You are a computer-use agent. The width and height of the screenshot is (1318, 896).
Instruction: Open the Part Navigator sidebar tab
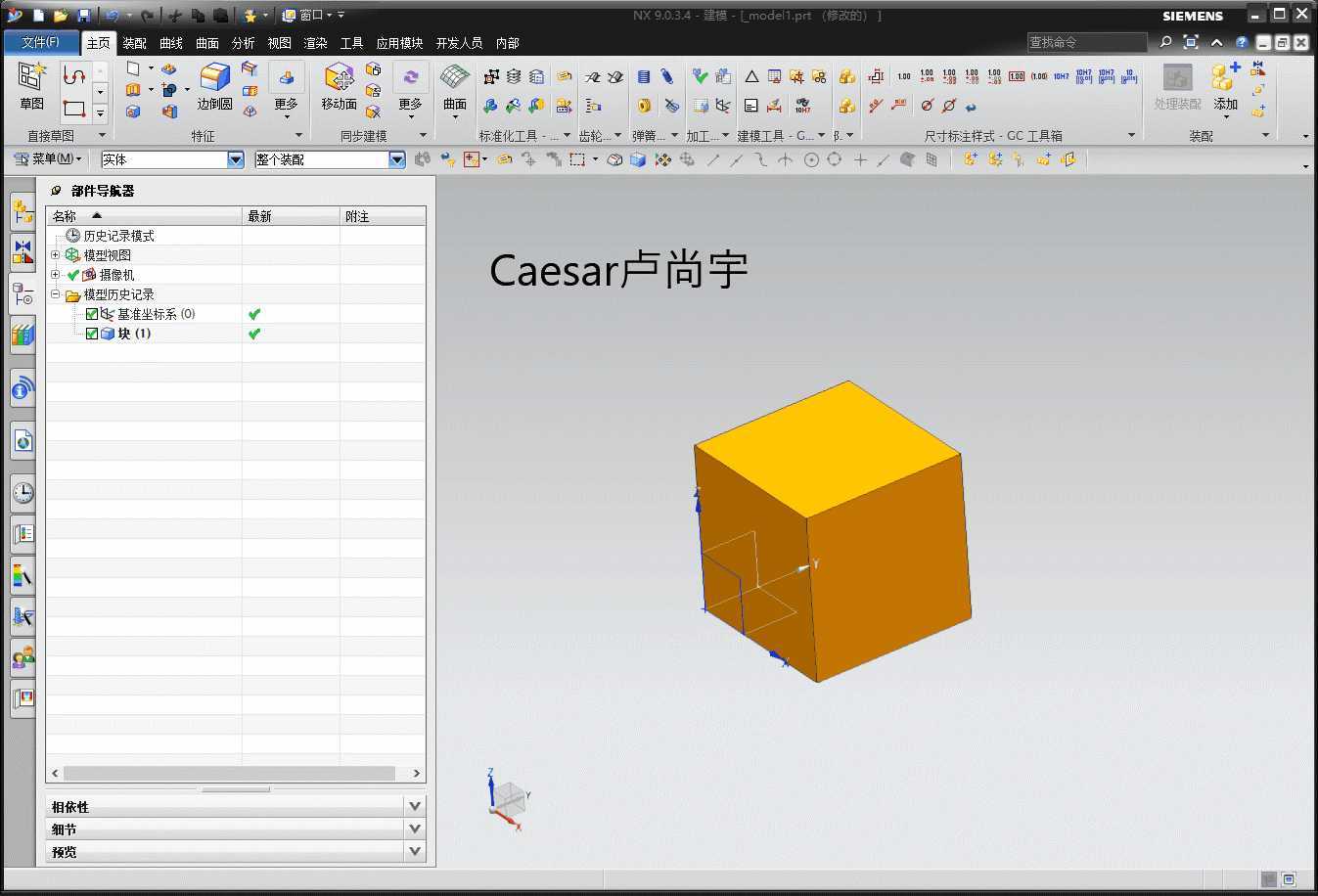[23, 293]
